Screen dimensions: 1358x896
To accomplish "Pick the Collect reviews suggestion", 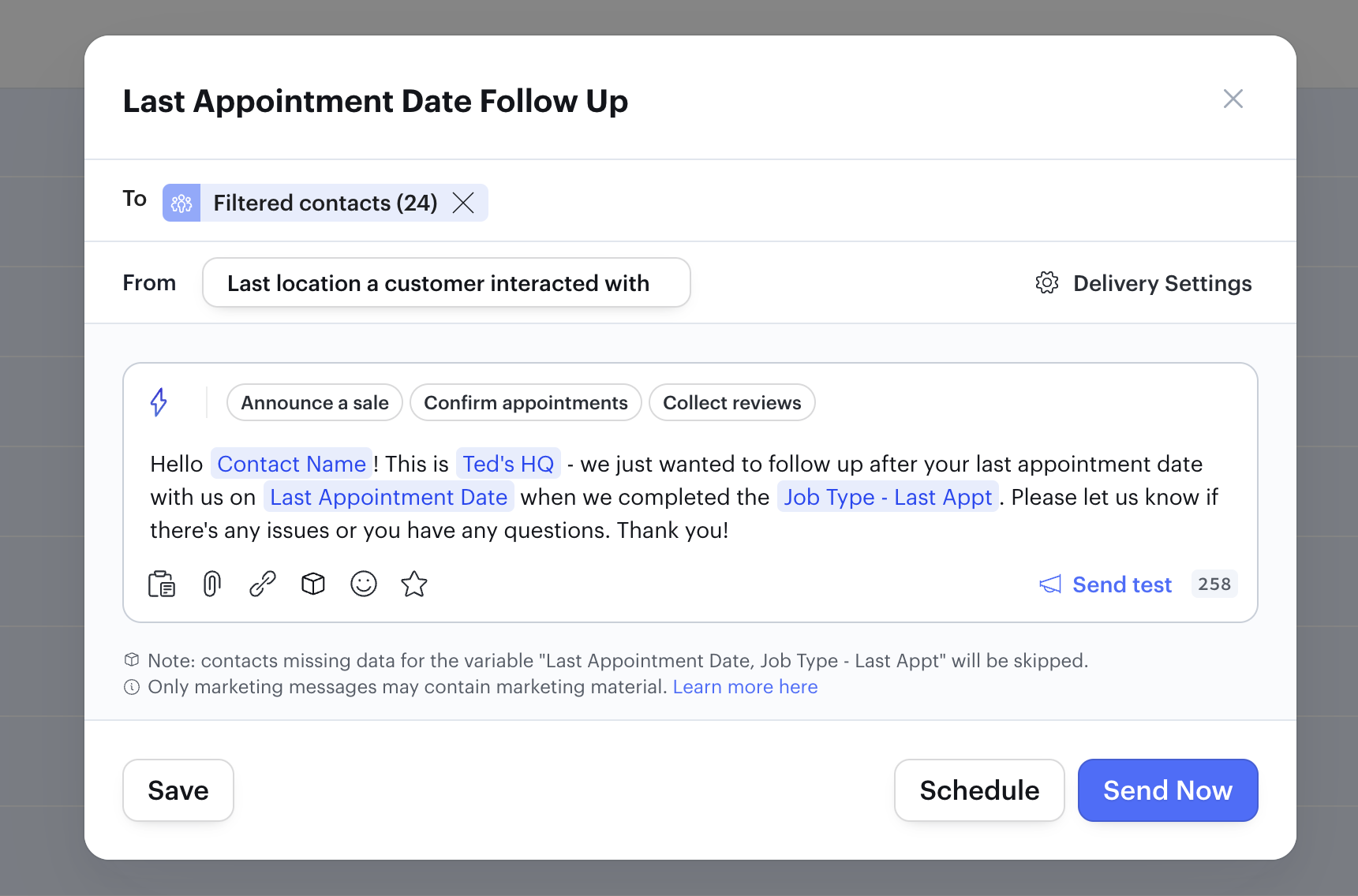I will [731, 403].
